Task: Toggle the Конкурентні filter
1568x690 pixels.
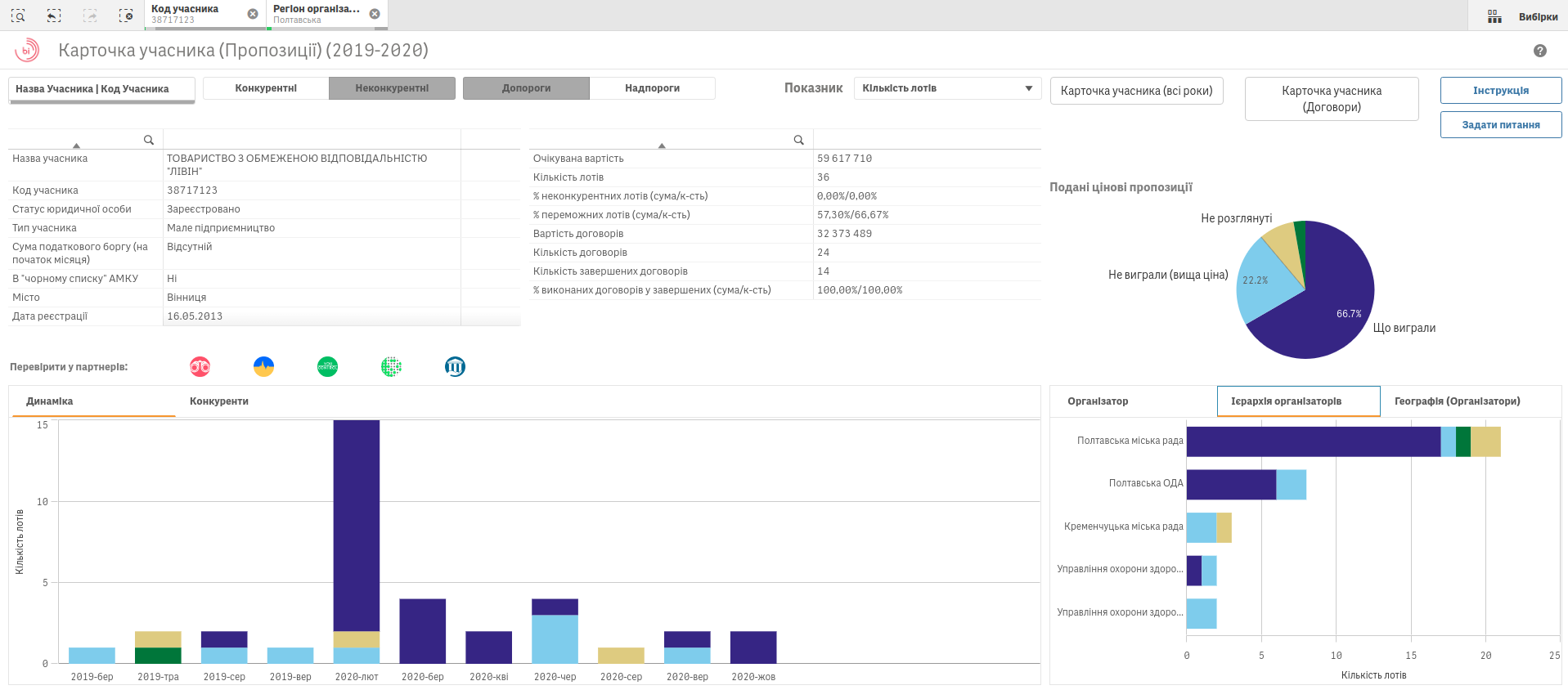Action: (x=266, y=88)
